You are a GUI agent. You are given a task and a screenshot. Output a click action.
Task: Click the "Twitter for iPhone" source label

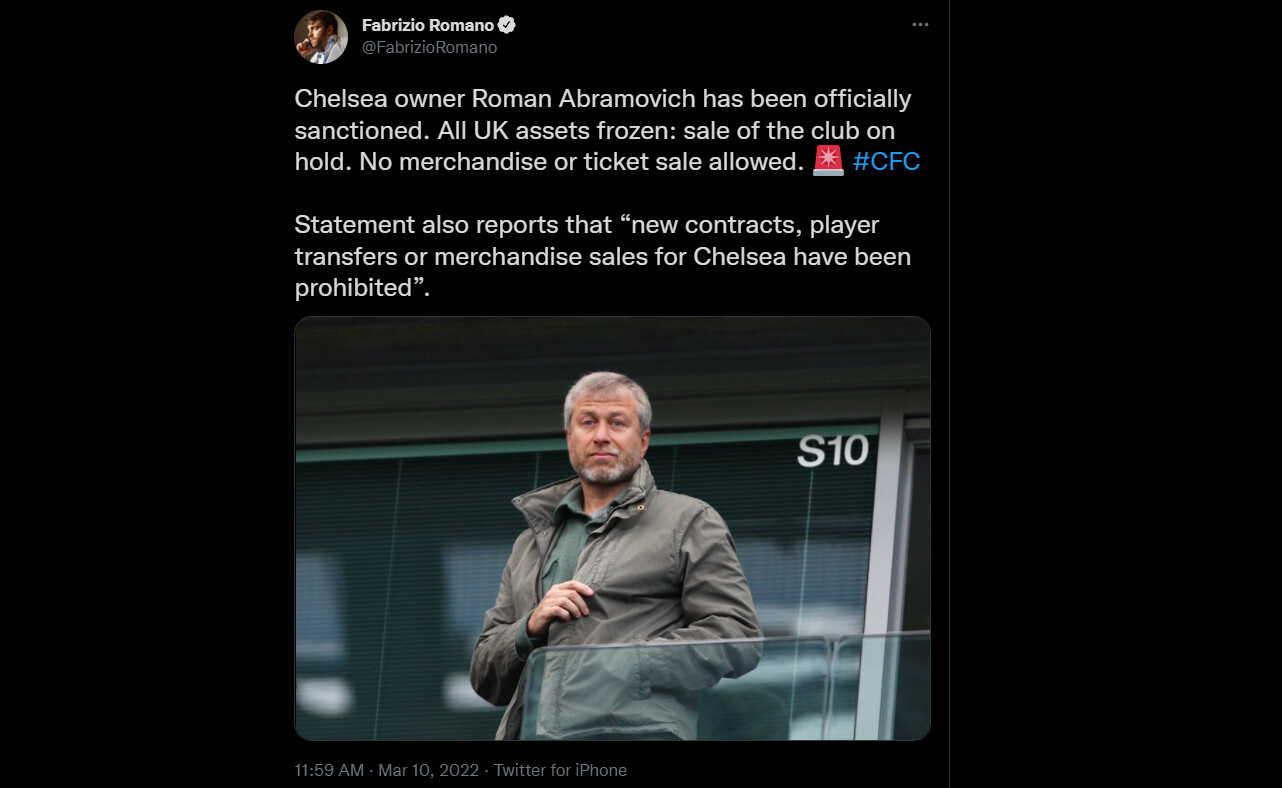pyautogui.click(x=560, y=770)
